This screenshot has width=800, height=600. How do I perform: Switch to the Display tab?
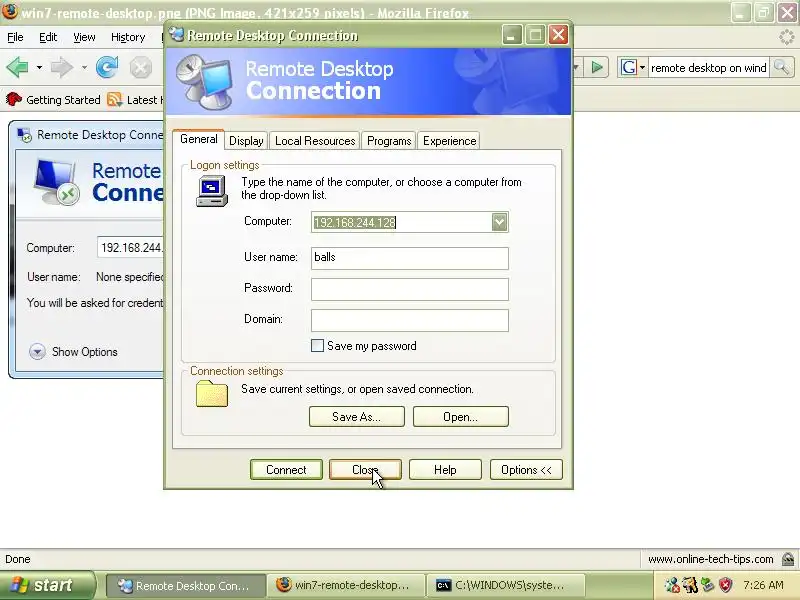click(246, 141)
